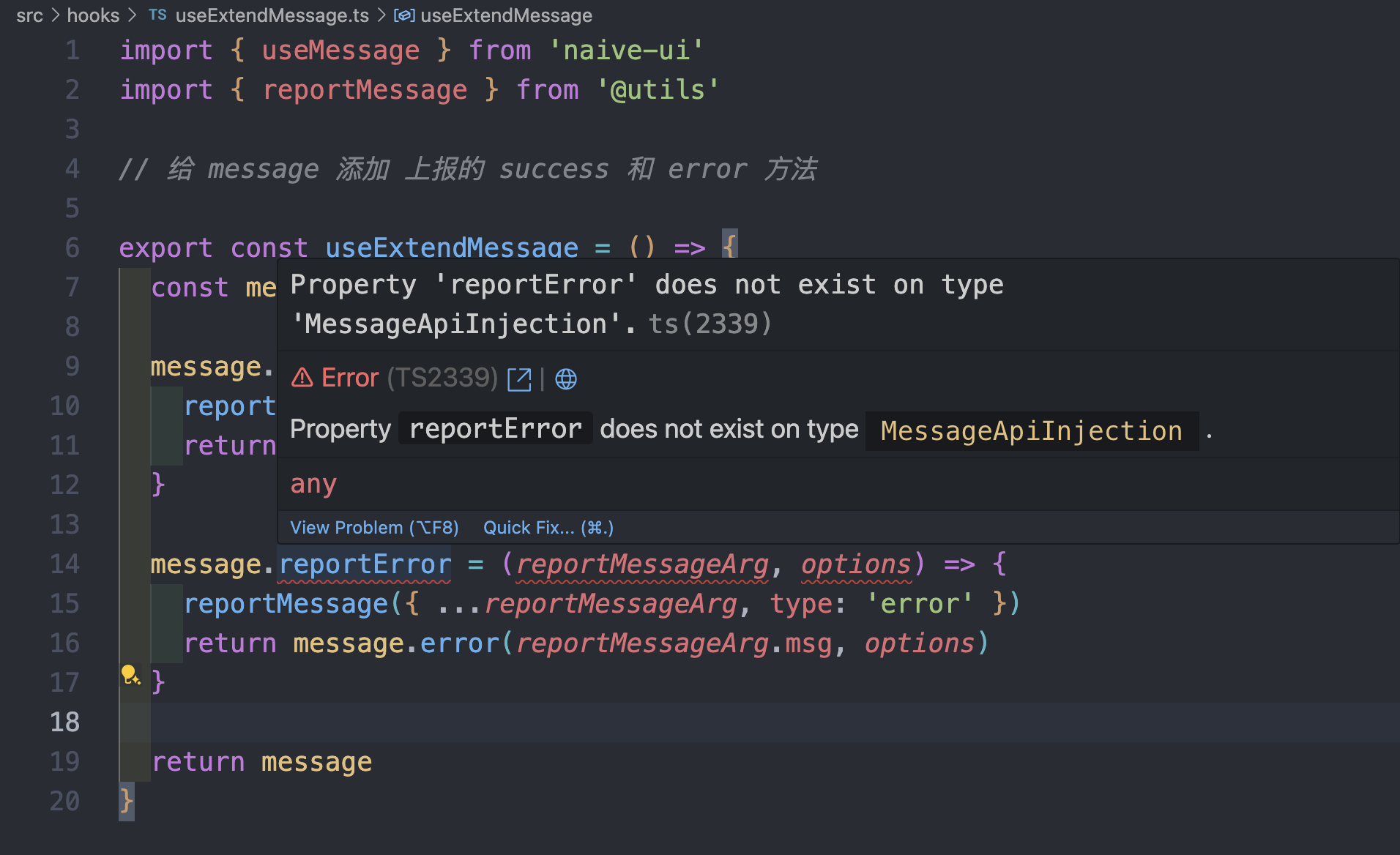Click the TS file icon in breadcrumb
This screenshot has width=1400, height=855.
tap(157, 15)
